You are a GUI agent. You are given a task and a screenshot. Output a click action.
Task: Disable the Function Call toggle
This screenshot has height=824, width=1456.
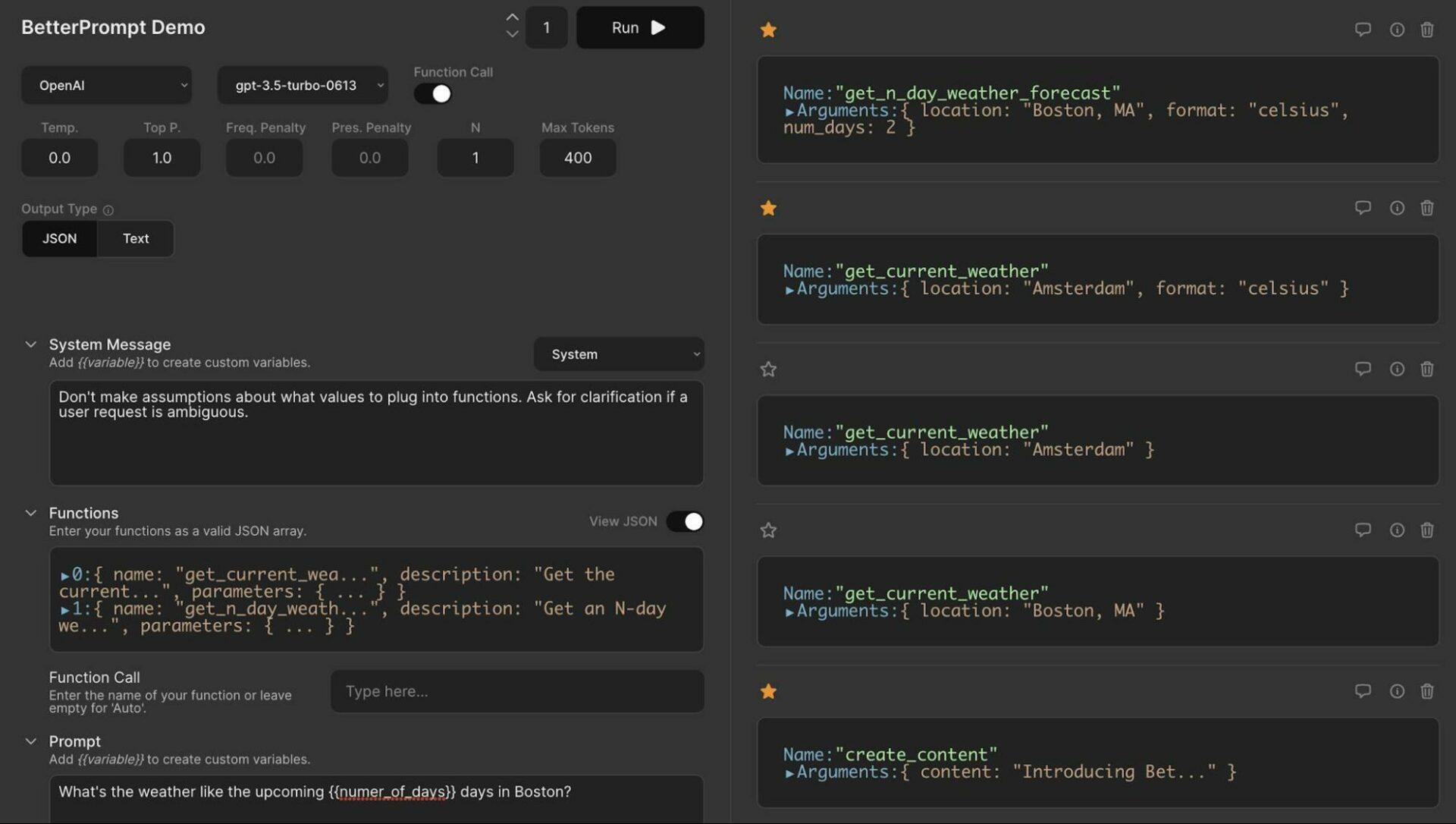tap(432, 93)
